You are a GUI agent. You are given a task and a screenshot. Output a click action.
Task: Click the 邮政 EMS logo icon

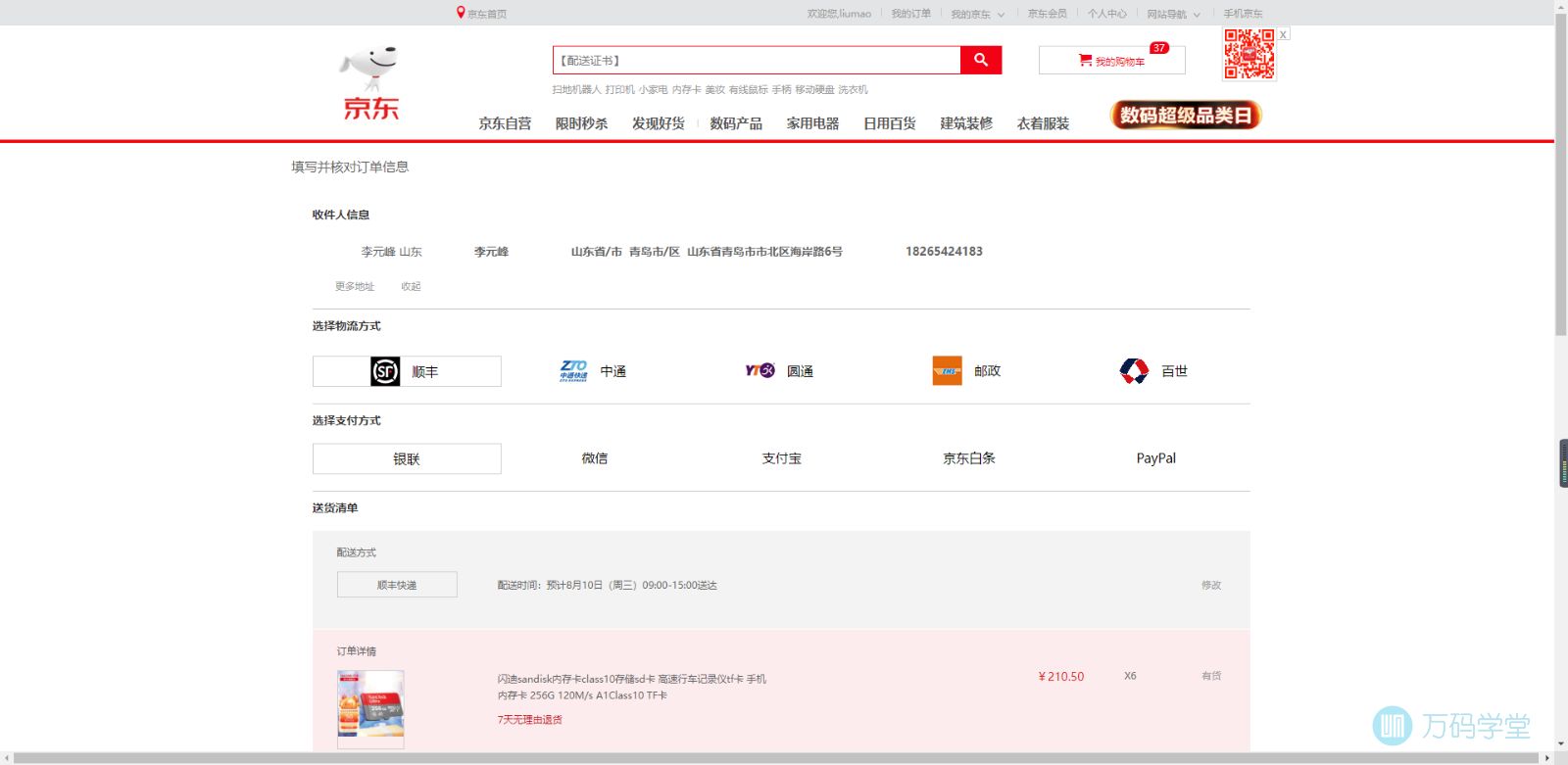click(947, 370)
